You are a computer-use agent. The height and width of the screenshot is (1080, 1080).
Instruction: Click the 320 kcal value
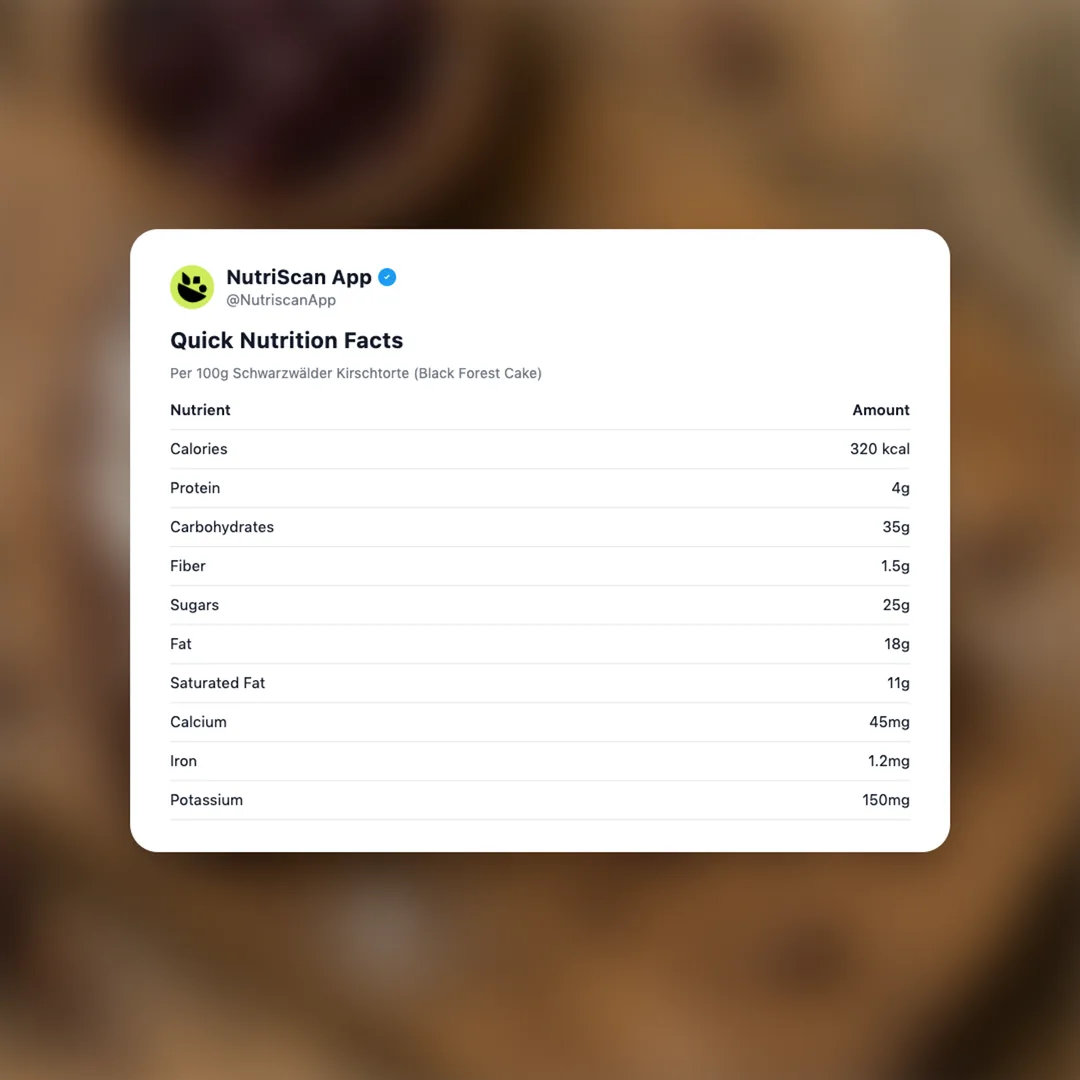click(x=879, y=449)
